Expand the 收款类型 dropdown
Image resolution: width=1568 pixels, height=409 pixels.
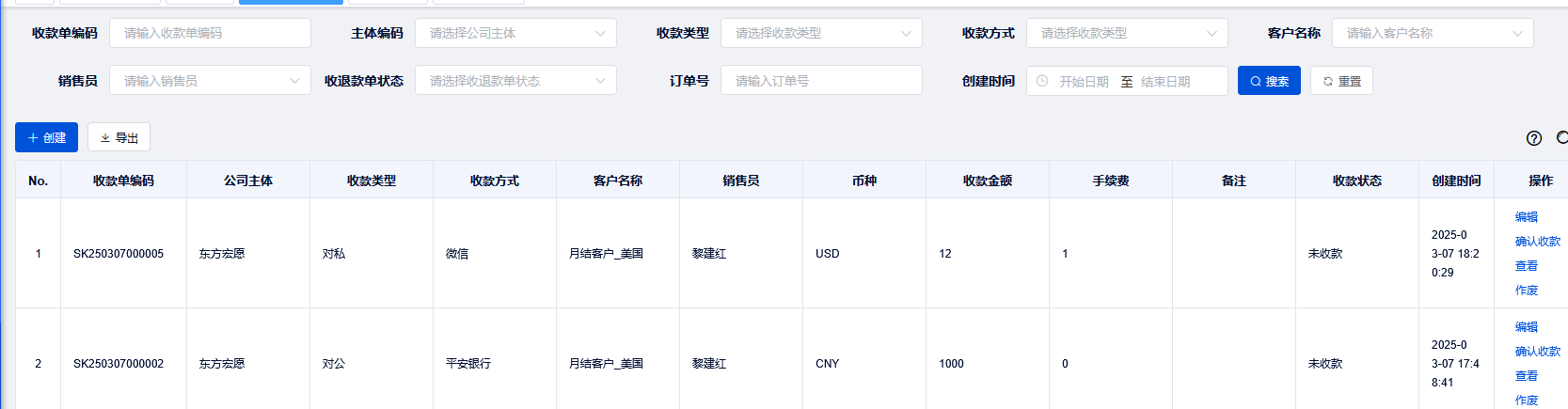tap(820, 33)
